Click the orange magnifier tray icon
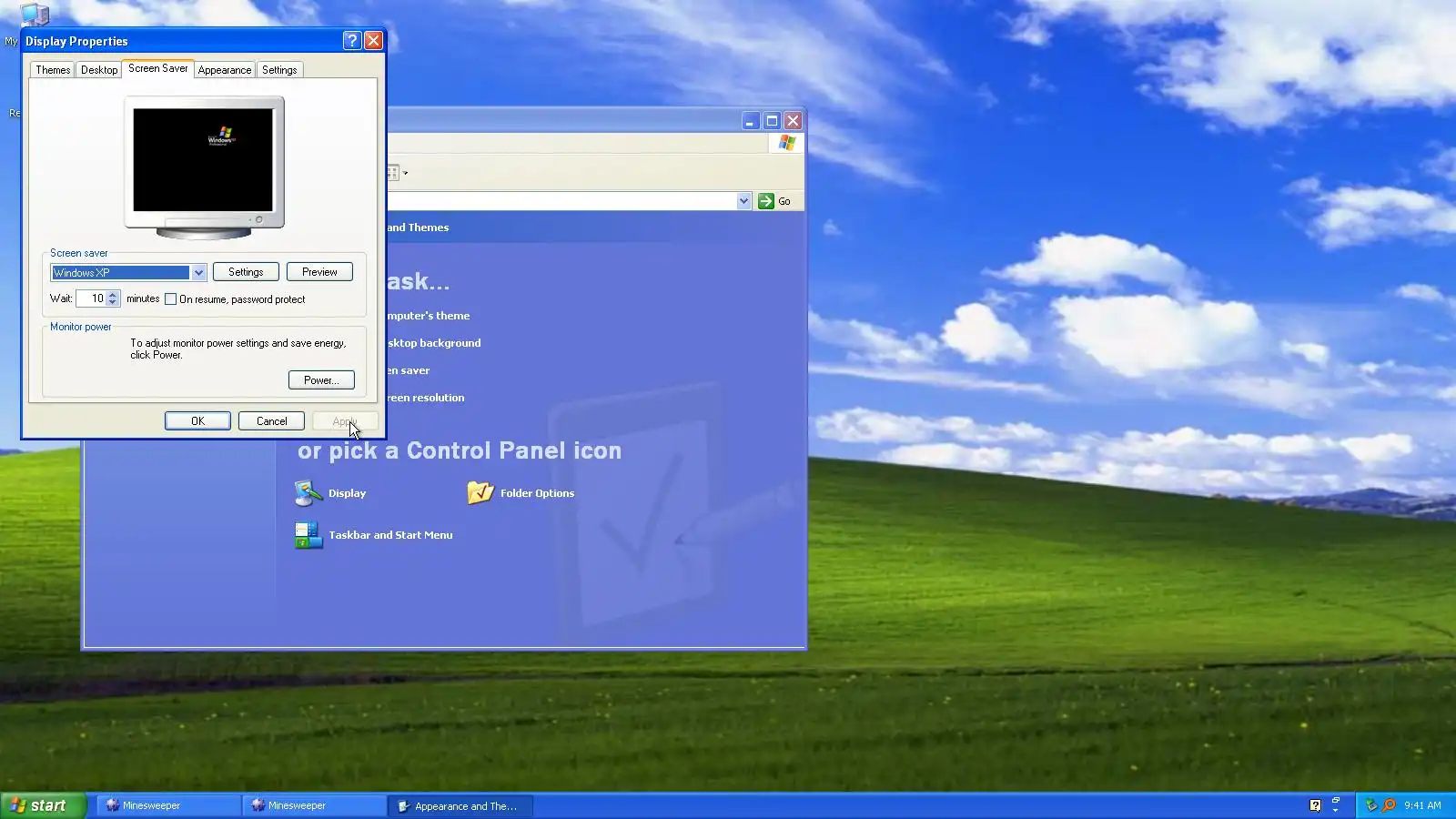This screenshot has height=819, width=1456. 1389,805
